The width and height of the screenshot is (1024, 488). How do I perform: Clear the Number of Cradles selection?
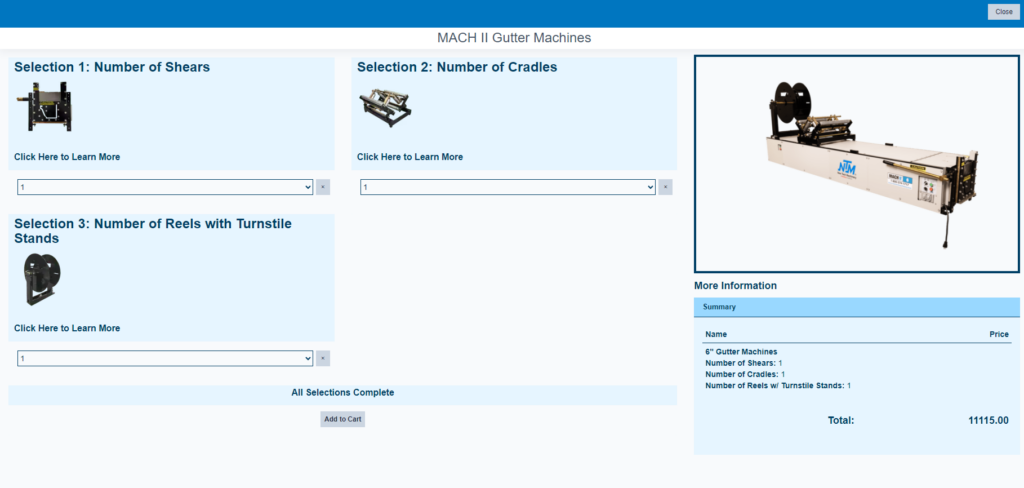coord(665,187)
